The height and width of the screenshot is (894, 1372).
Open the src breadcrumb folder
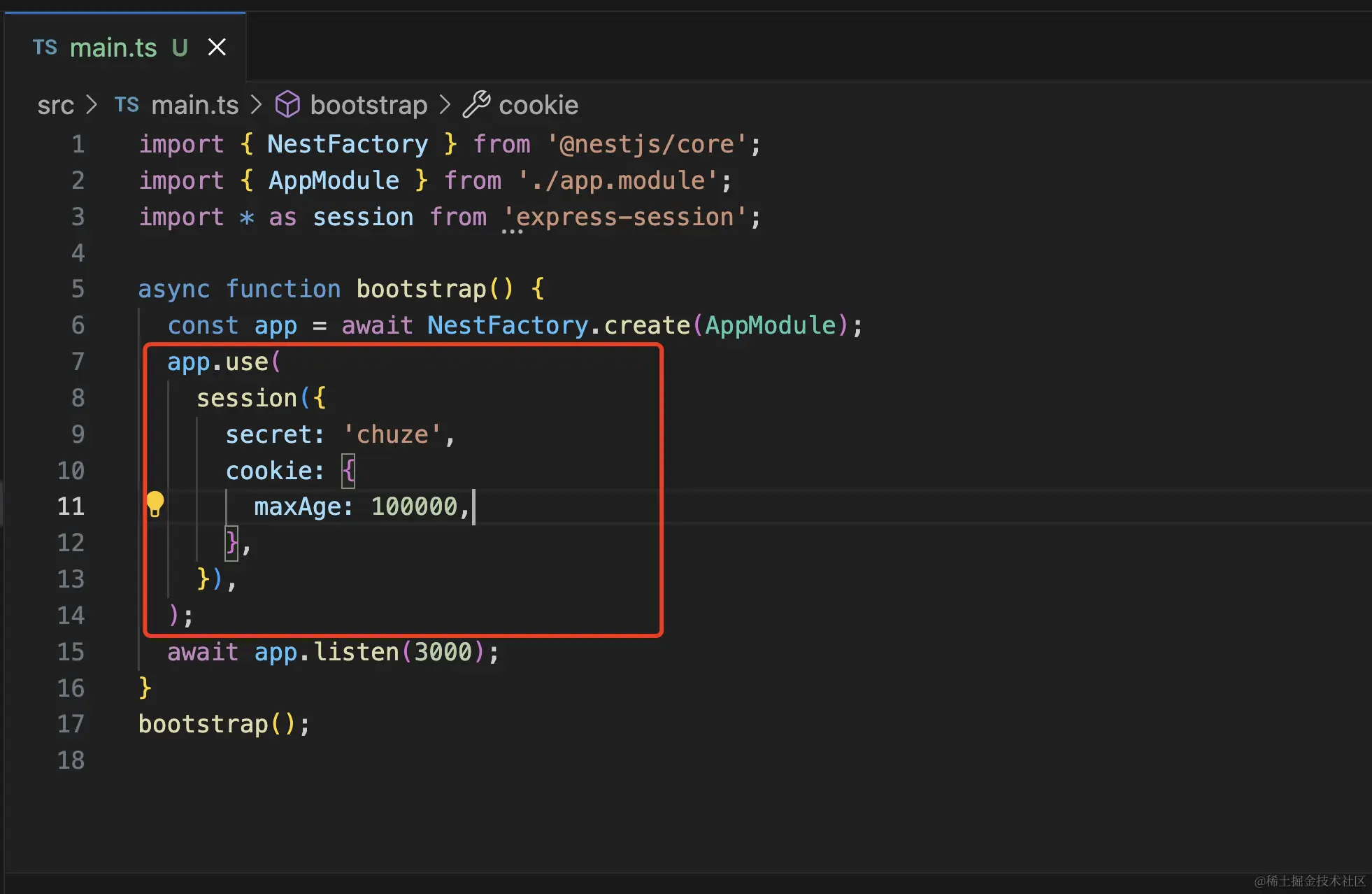55,105
